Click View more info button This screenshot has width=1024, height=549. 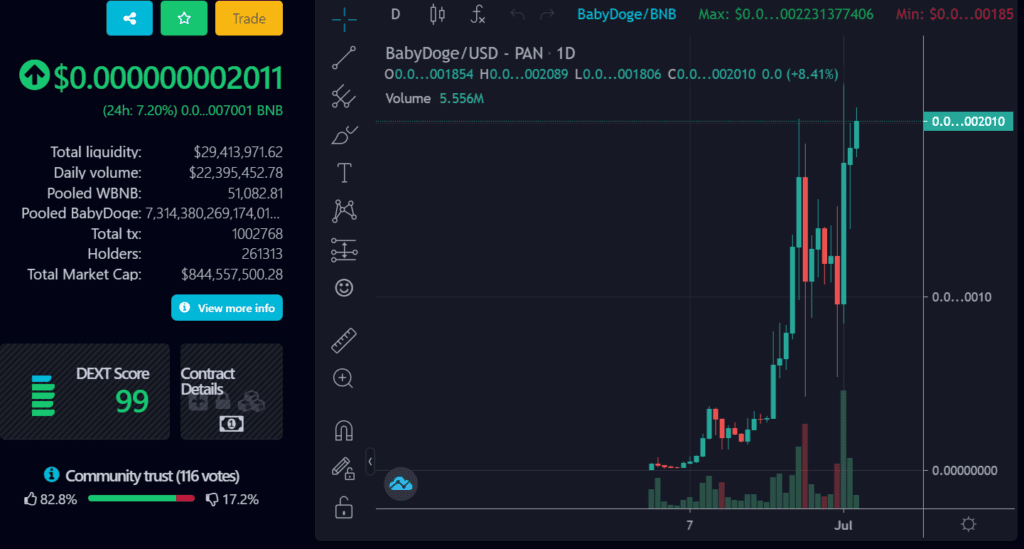pos(227,307)
